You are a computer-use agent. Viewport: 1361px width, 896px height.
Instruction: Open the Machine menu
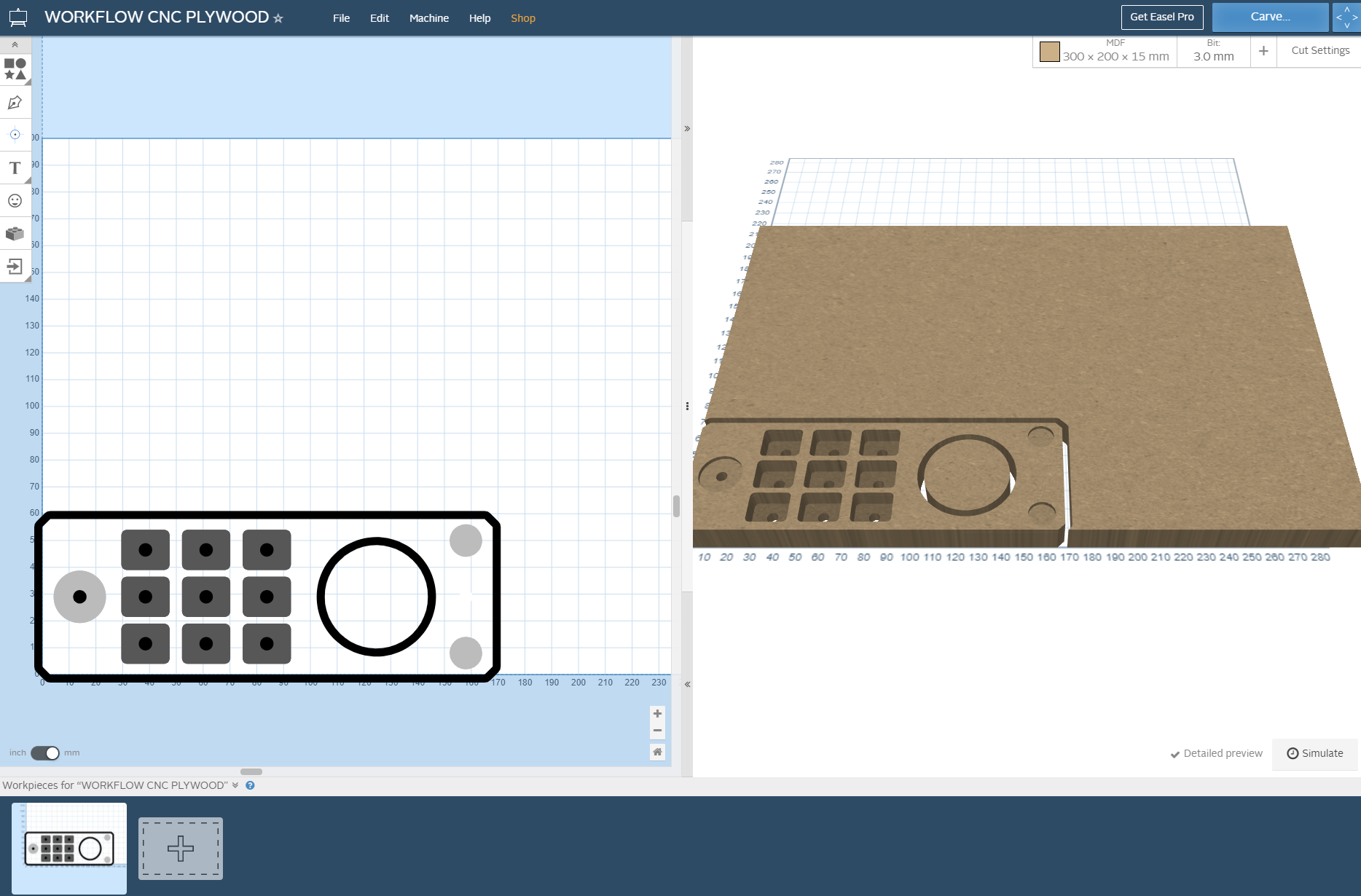click(429, 17)
